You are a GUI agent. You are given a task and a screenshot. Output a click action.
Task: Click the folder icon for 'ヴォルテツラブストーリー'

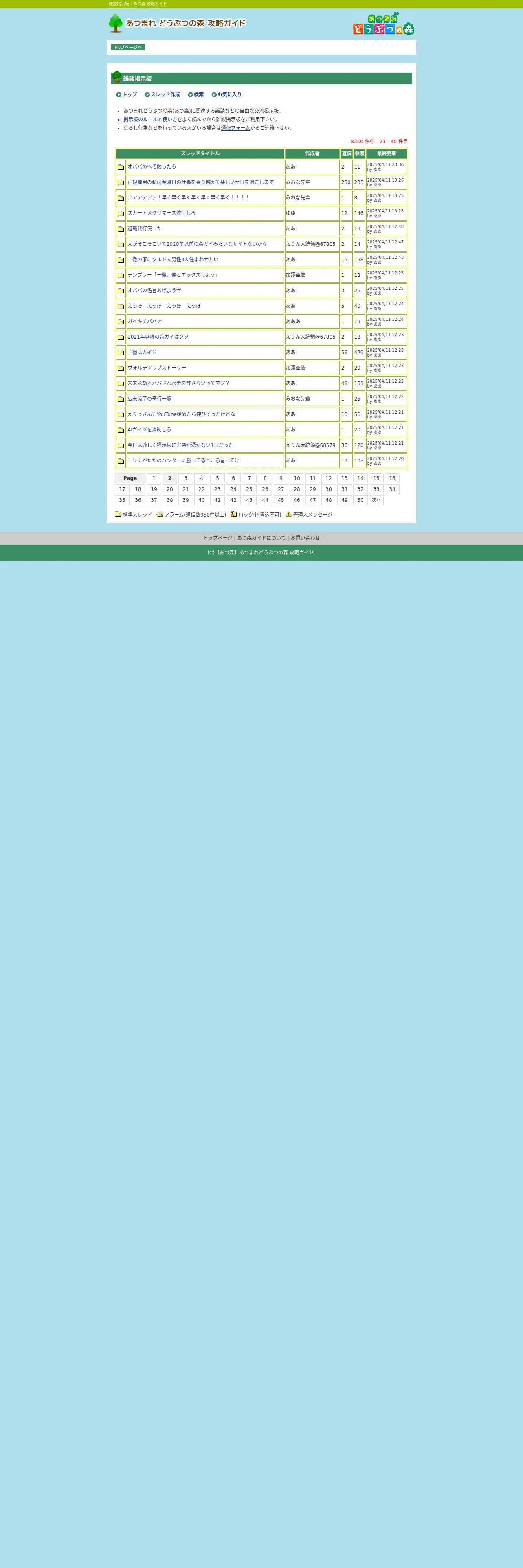(x=121, y=368)
